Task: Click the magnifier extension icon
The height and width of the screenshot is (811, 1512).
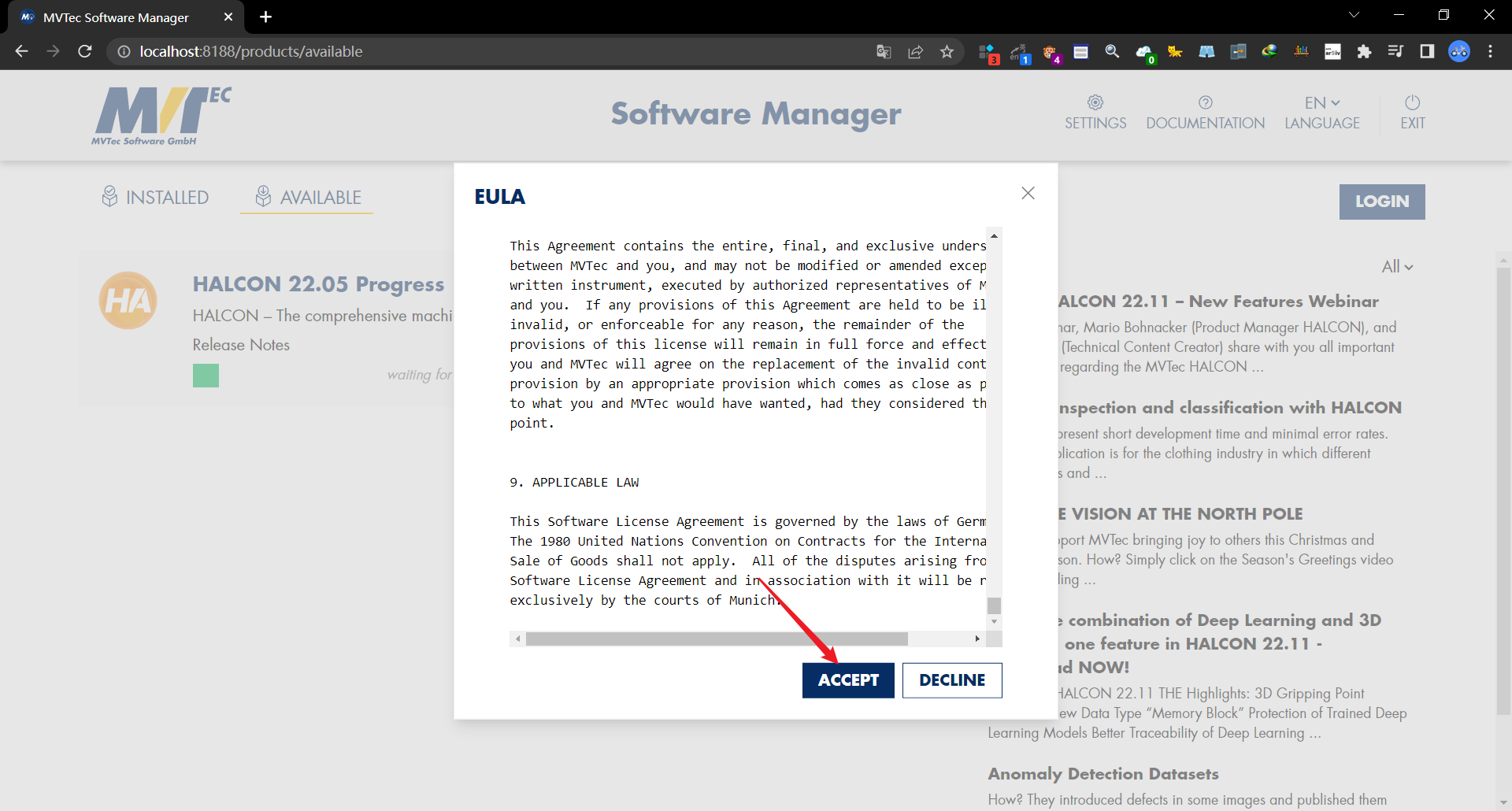Action: tap(1112, 51)
